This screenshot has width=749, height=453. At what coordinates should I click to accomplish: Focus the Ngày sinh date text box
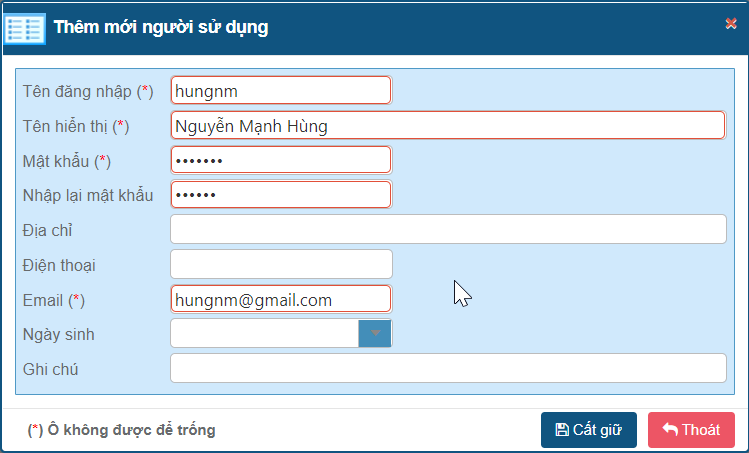point(264,333)
